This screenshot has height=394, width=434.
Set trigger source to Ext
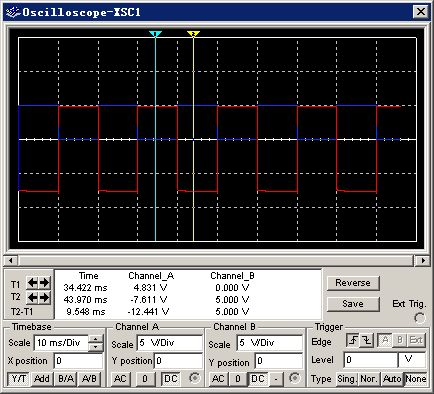416,340
